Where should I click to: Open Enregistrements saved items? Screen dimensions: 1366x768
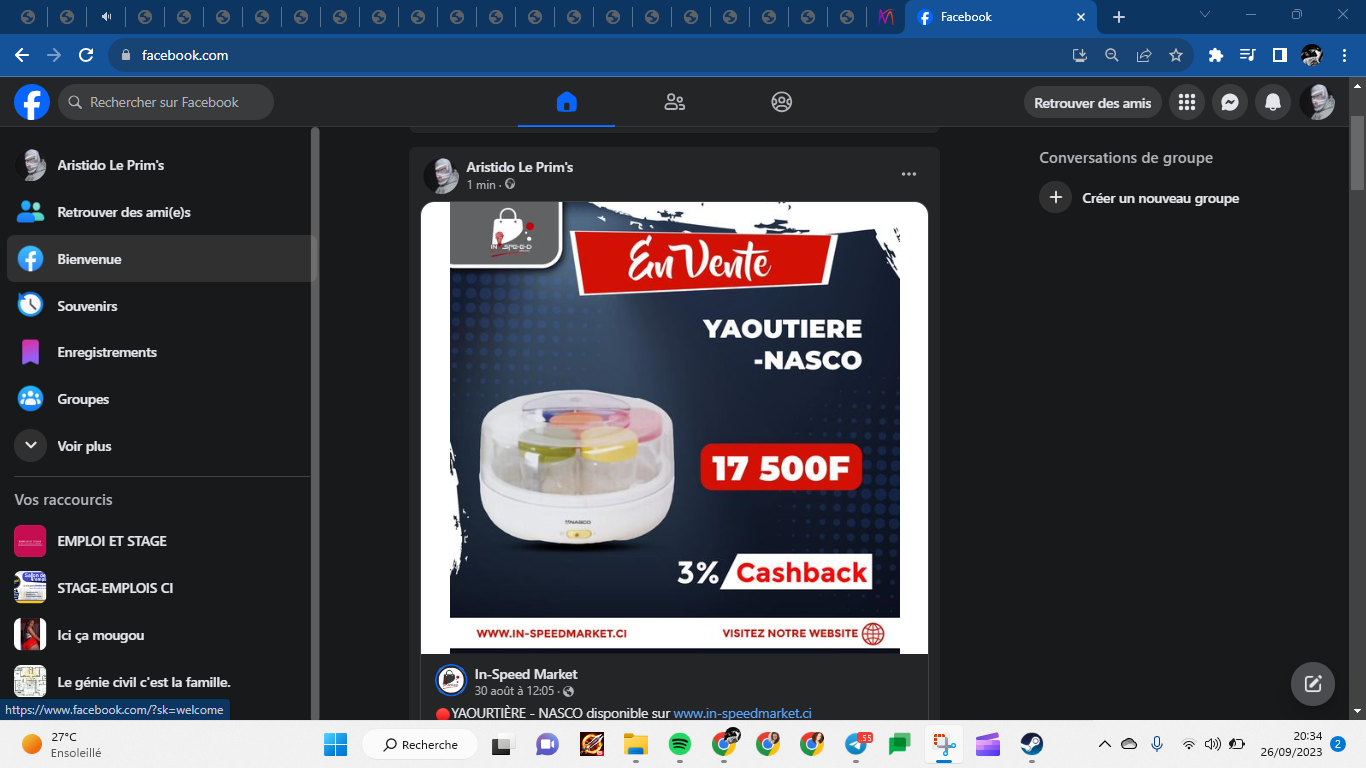pos(107,352)
